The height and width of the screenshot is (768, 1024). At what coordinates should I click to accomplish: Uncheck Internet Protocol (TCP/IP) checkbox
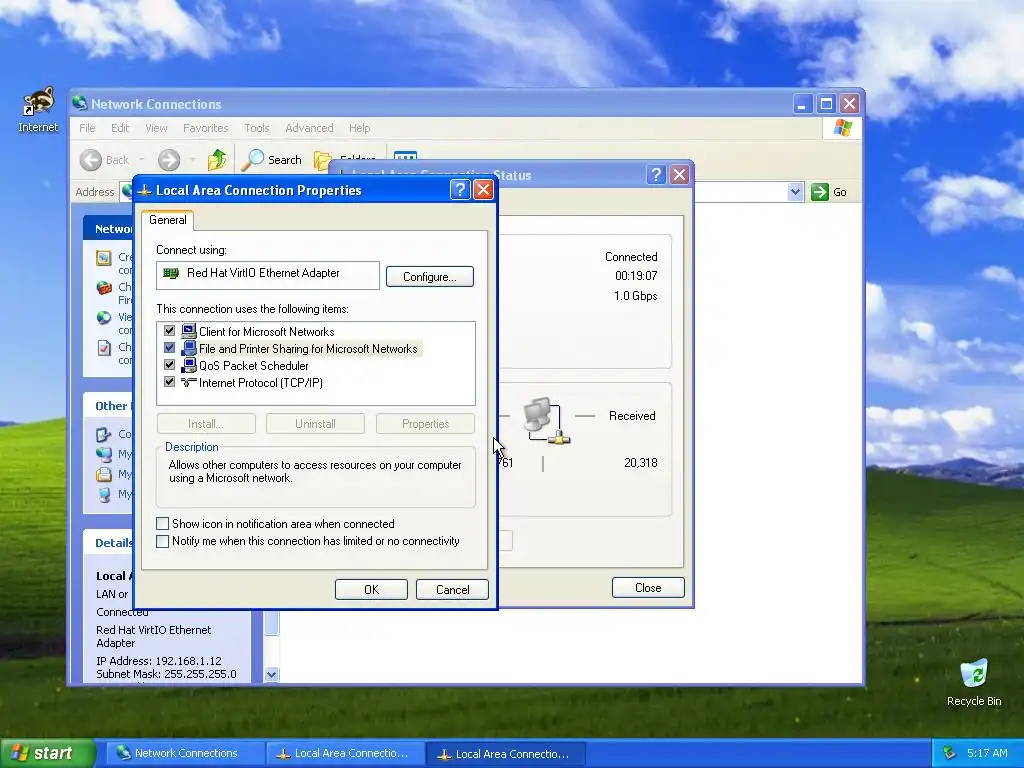(169, 382)
